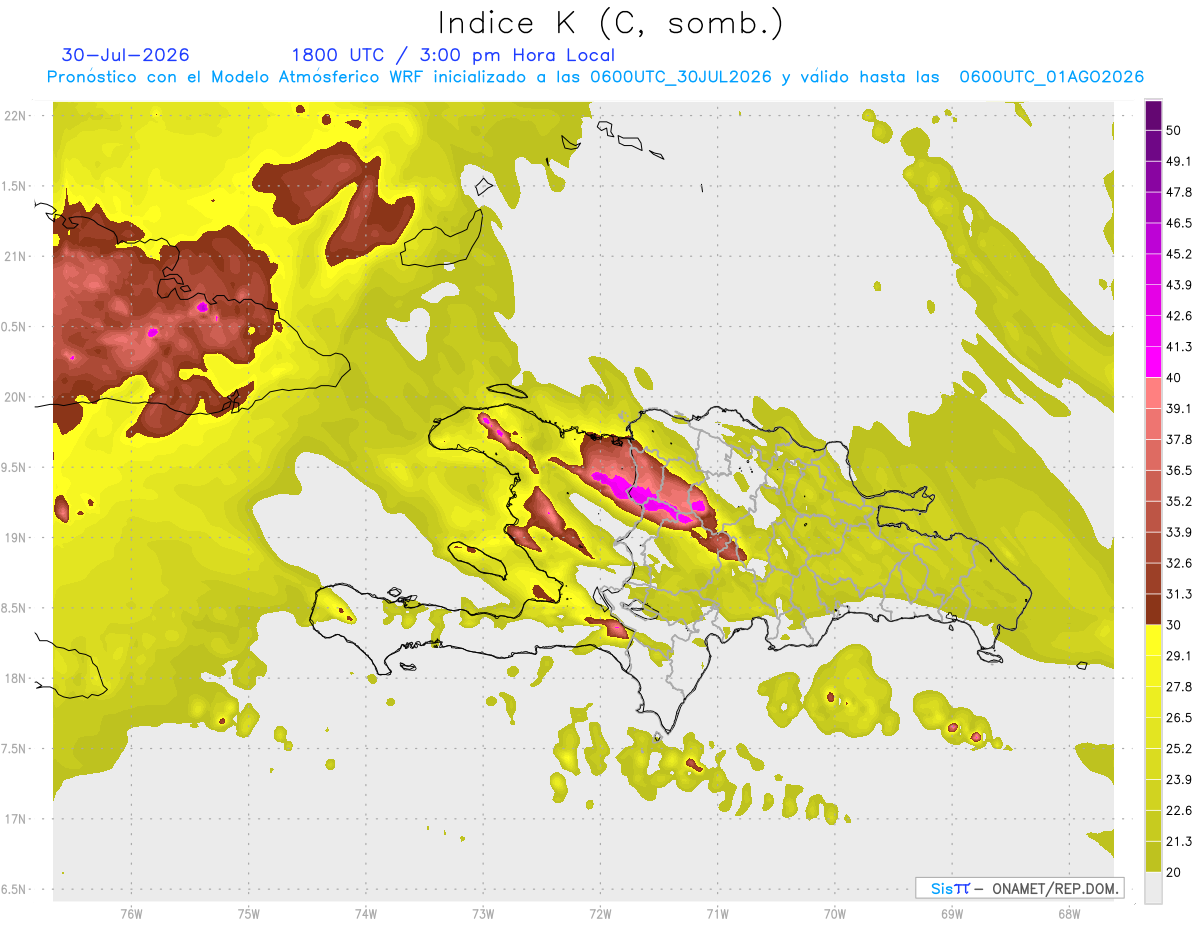Select the date text '30-Jul-2026'
The width and height of the screenshot is (1200, 927).
coord(126,55)
